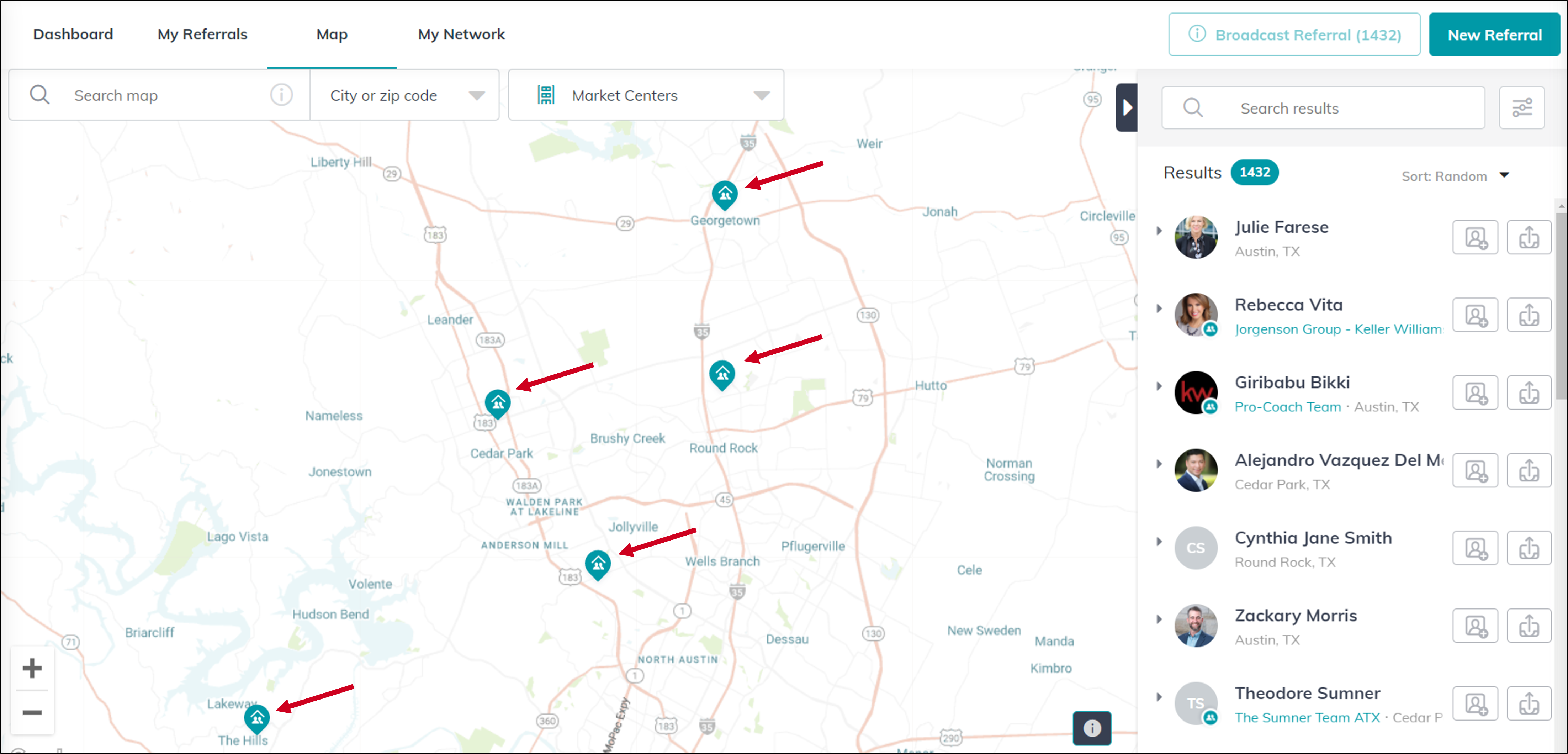Open The Sumner Team ATX link

[x=1307, y=717]
